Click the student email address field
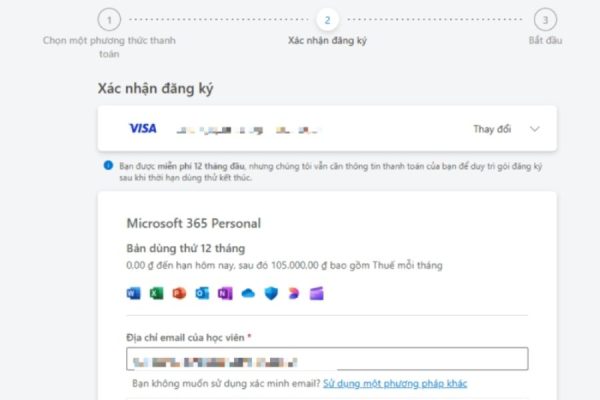 tap(327, 359)
